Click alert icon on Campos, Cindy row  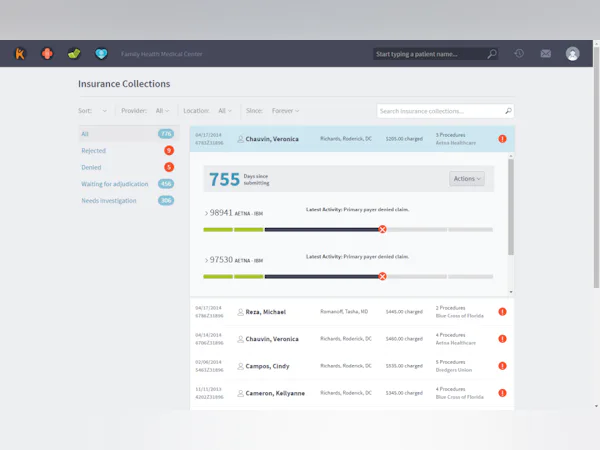pos(502,366)
